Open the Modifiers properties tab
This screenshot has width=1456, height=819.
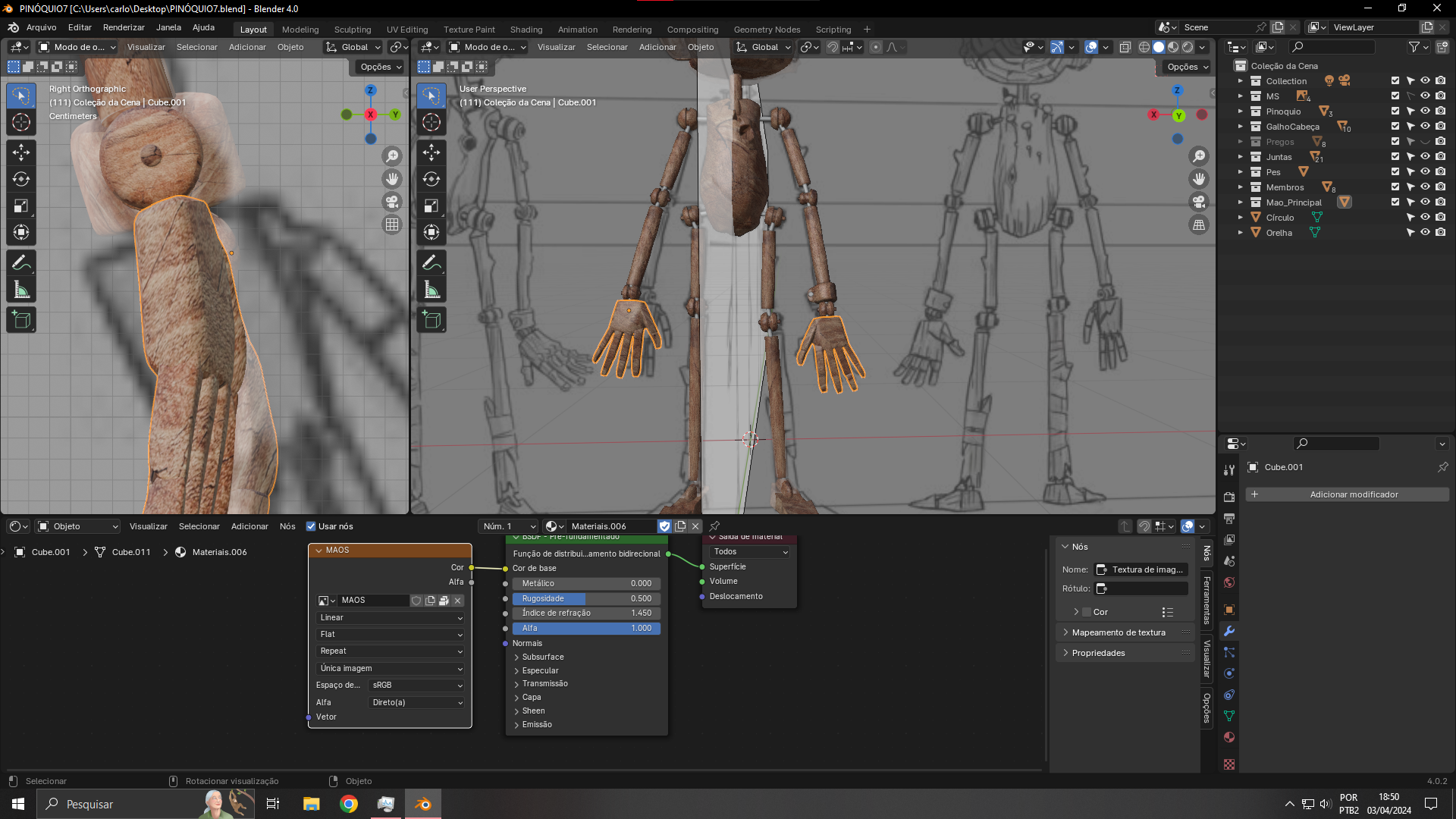(1229, 631)
